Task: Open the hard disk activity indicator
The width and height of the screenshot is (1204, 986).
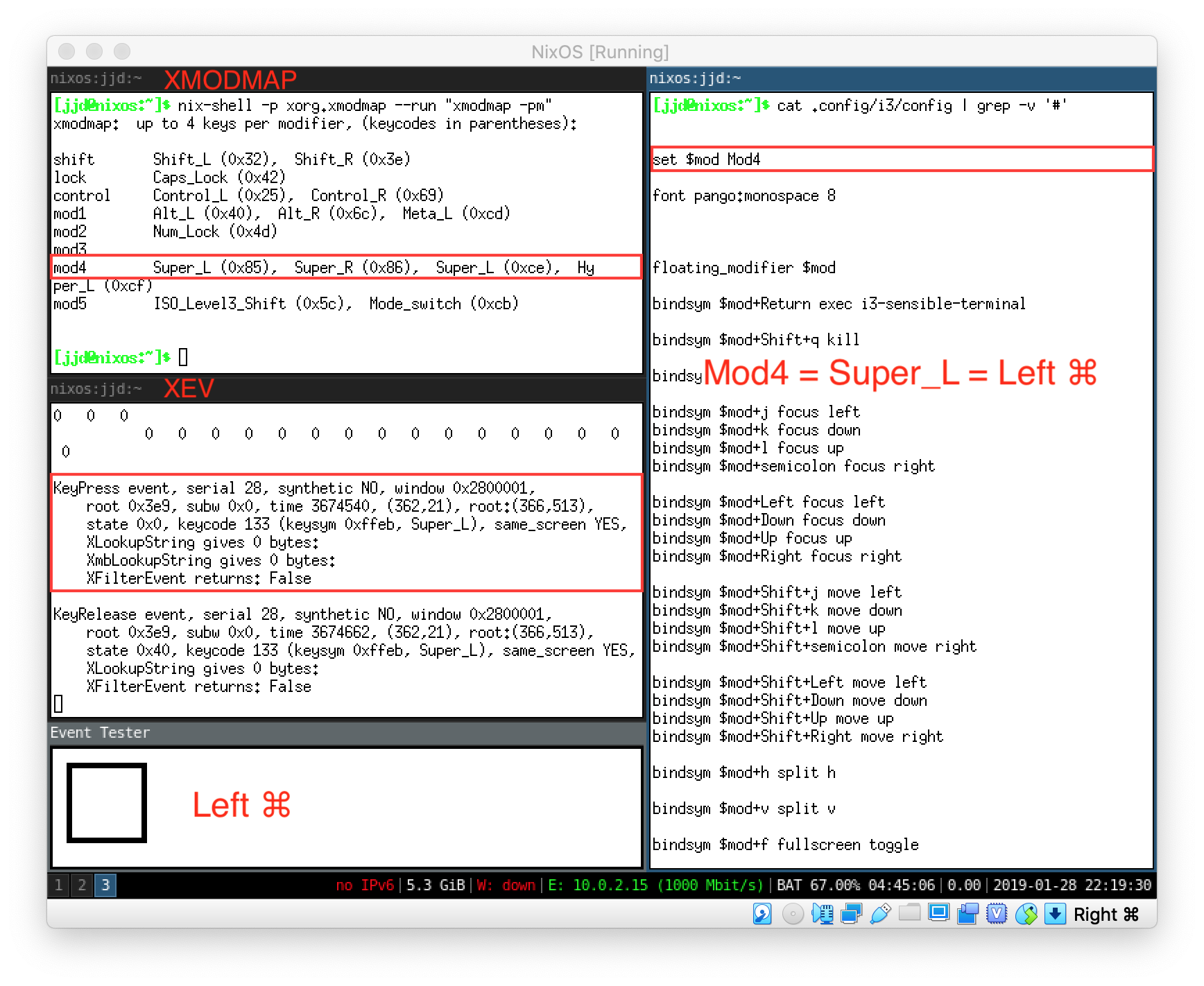Action: coord(762,914)
